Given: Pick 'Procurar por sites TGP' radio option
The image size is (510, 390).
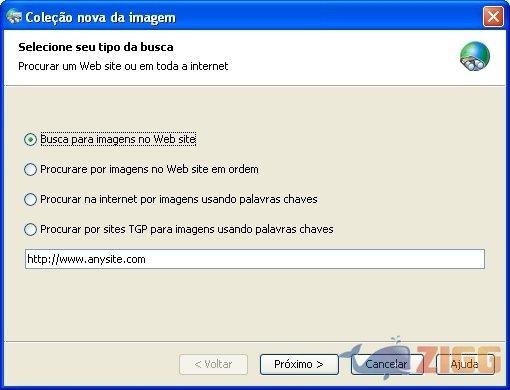Looking at the screenshot, I should click(30, 229).
